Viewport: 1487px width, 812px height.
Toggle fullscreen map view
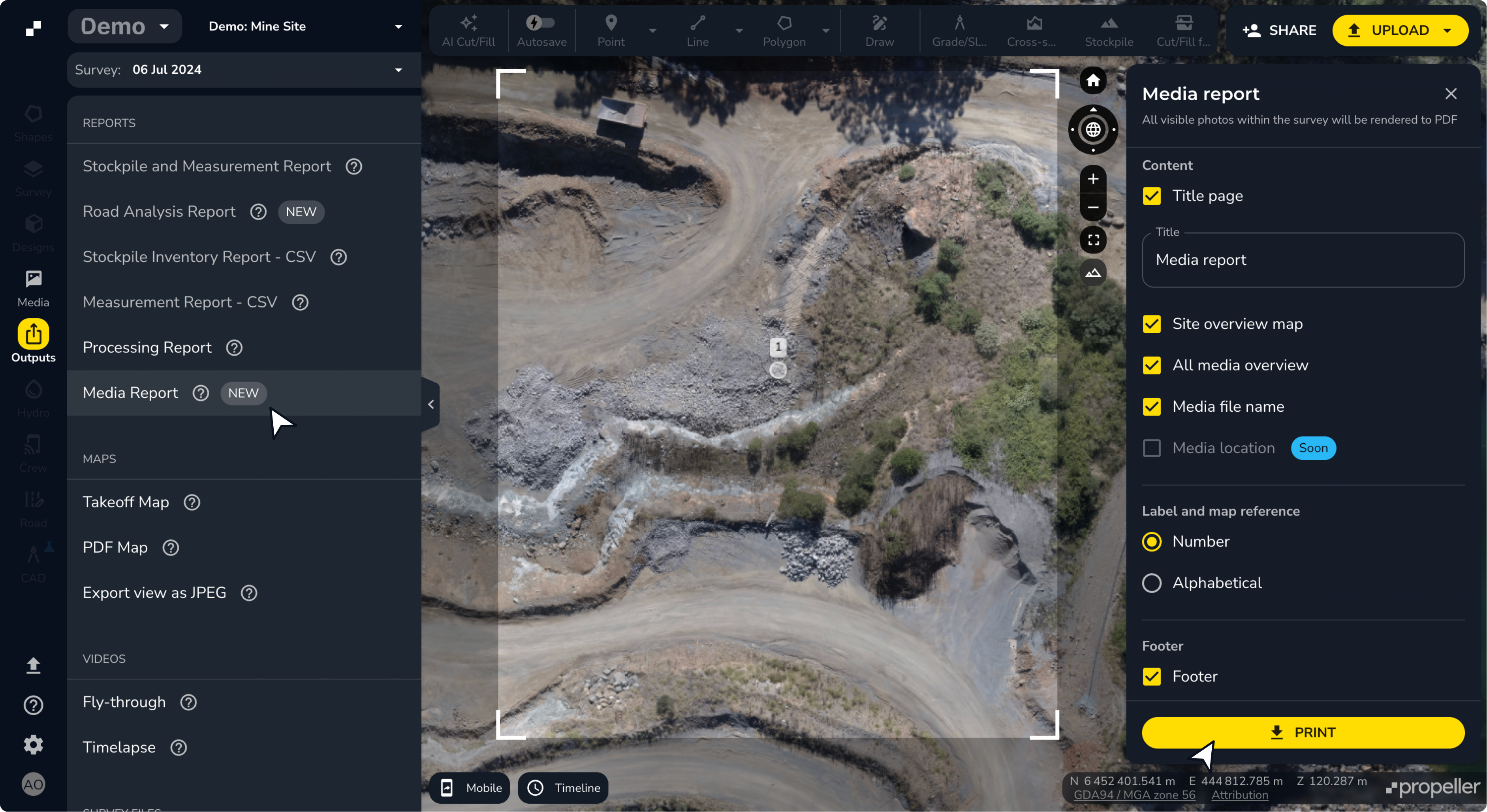[x=1093, y=240]
